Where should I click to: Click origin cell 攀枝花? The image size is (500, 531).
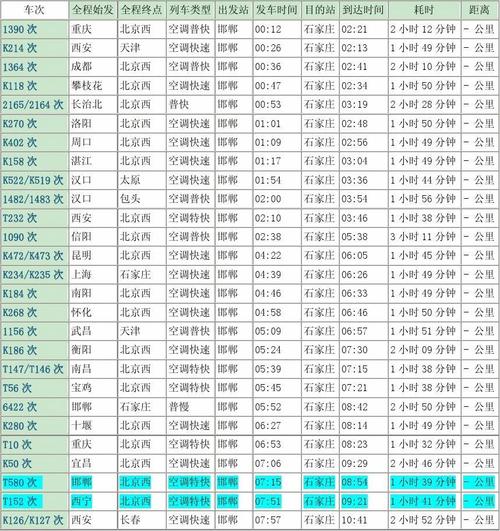pyautogui.click(x=87, y=86)
